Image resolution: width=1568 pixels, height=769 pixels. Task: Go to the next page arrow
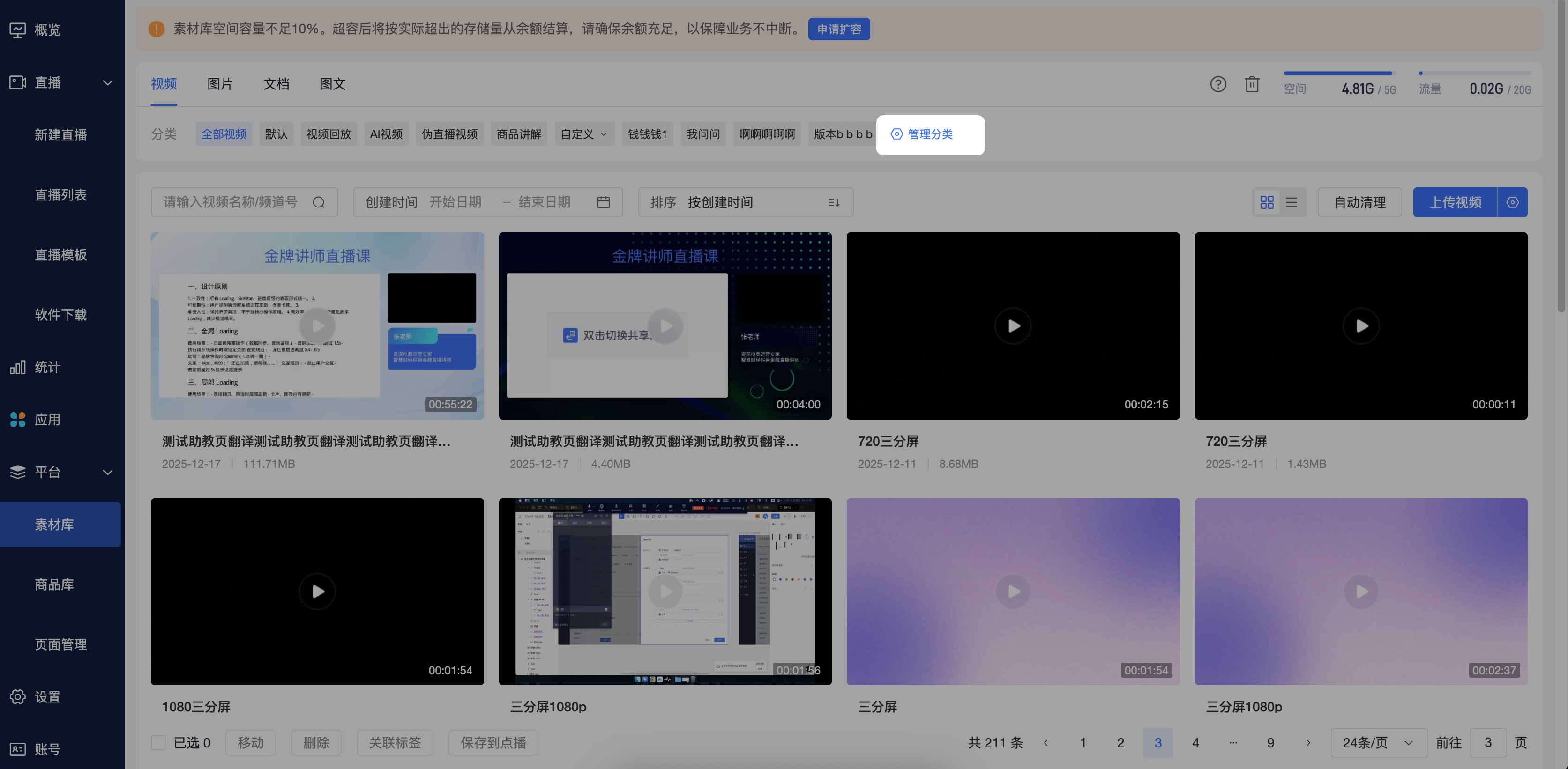click(x=1308, y=743)
